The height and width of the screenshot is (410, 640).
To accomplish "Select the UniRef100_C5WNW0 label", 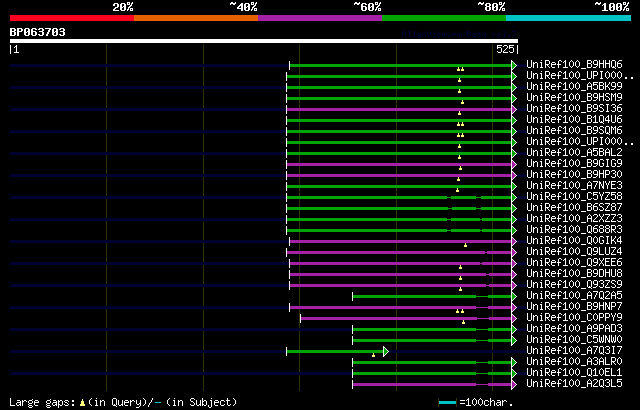I will [x=574, y=340].
